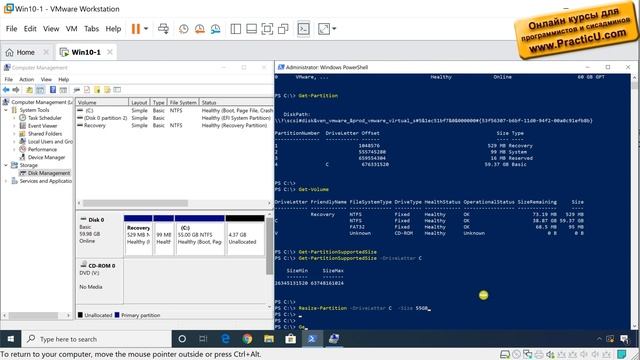Open the VMware snapshot manager
Viewport: 640px width, 360px height.
[216, 29]
